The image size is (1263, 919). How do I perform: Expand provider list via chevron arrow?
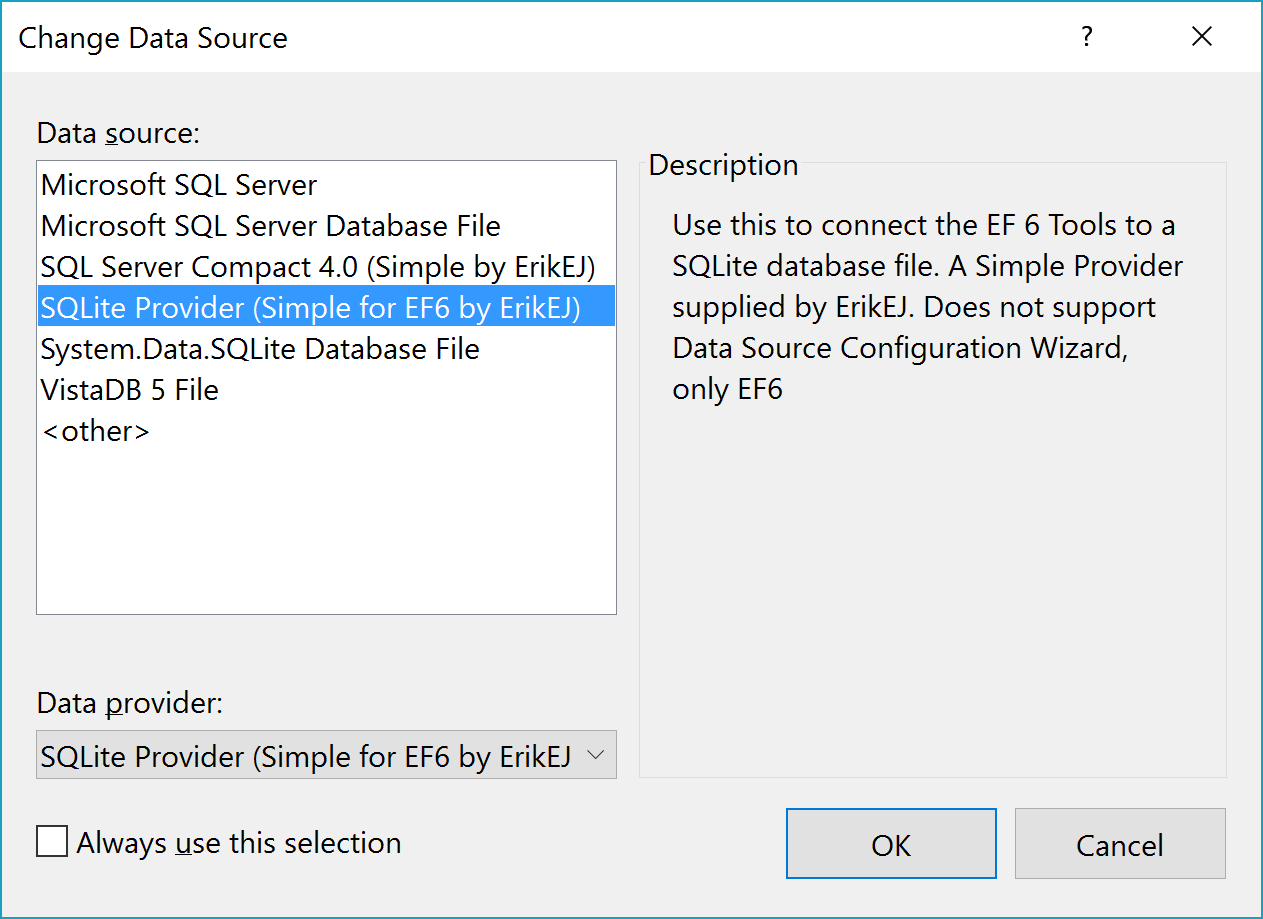click(595, 755)
